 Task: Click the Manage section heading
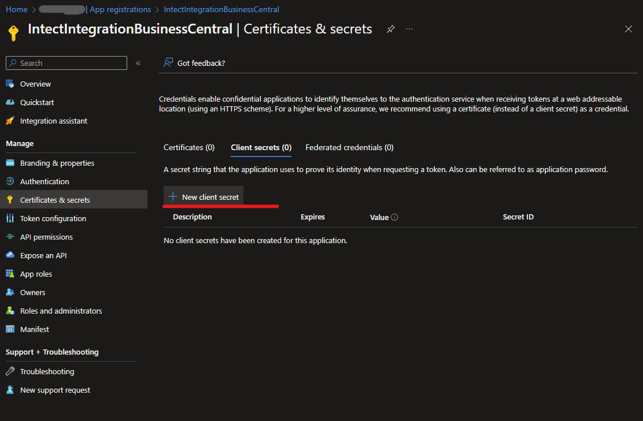pos(20,143)
